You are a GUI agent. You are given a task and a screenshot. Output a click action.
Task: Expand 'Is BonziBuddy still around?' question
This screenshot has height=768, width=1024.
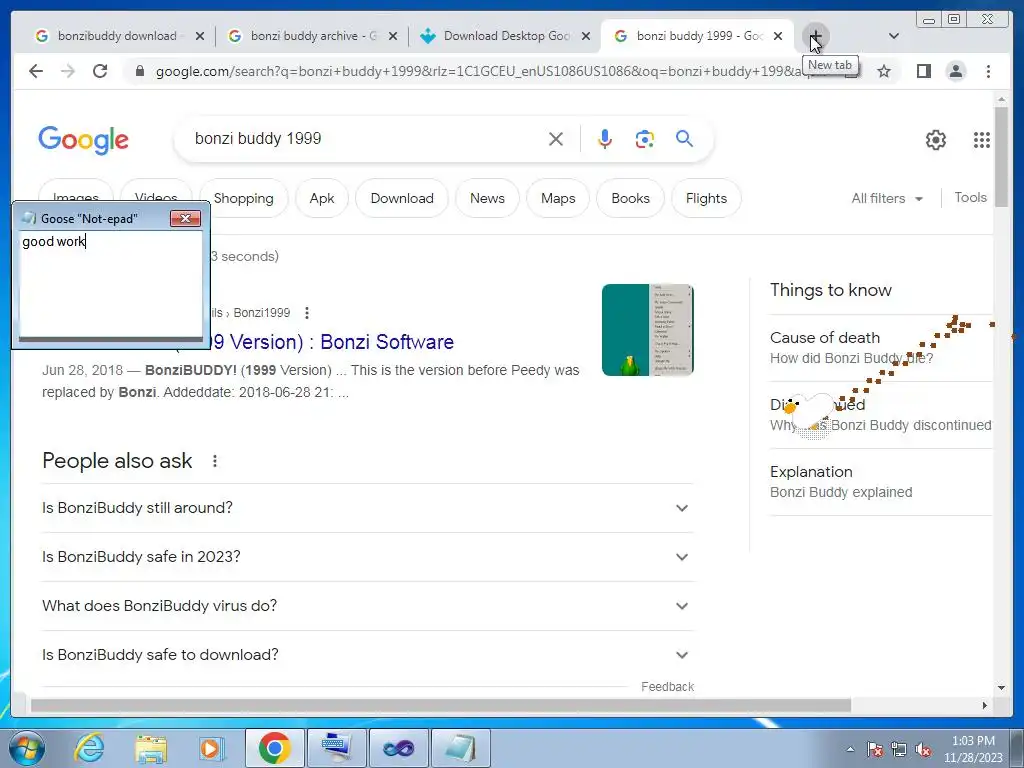click(x=367, y=508)
